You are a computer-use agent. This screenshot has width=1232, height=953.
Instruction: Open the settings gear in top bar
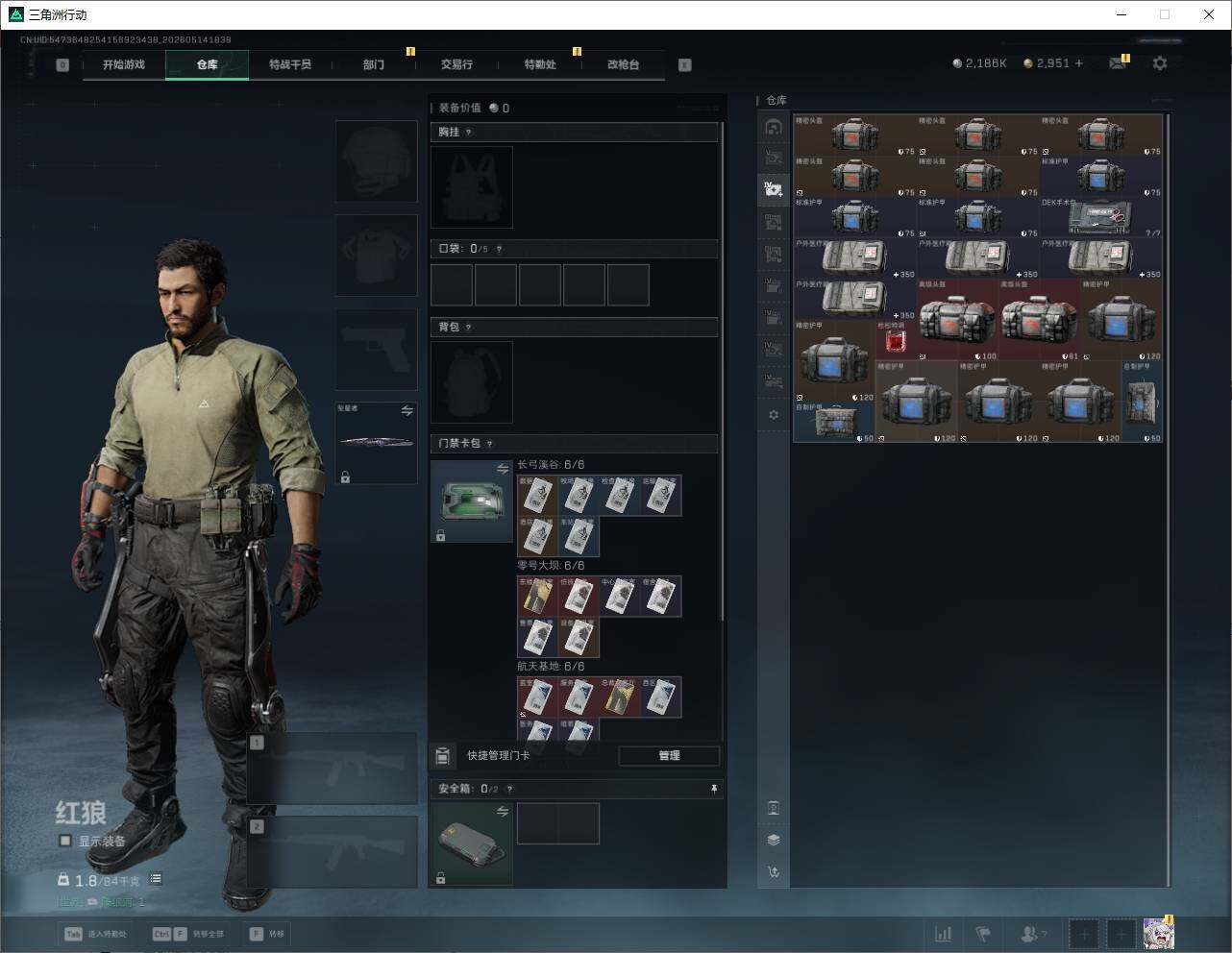click(1160, 63)
